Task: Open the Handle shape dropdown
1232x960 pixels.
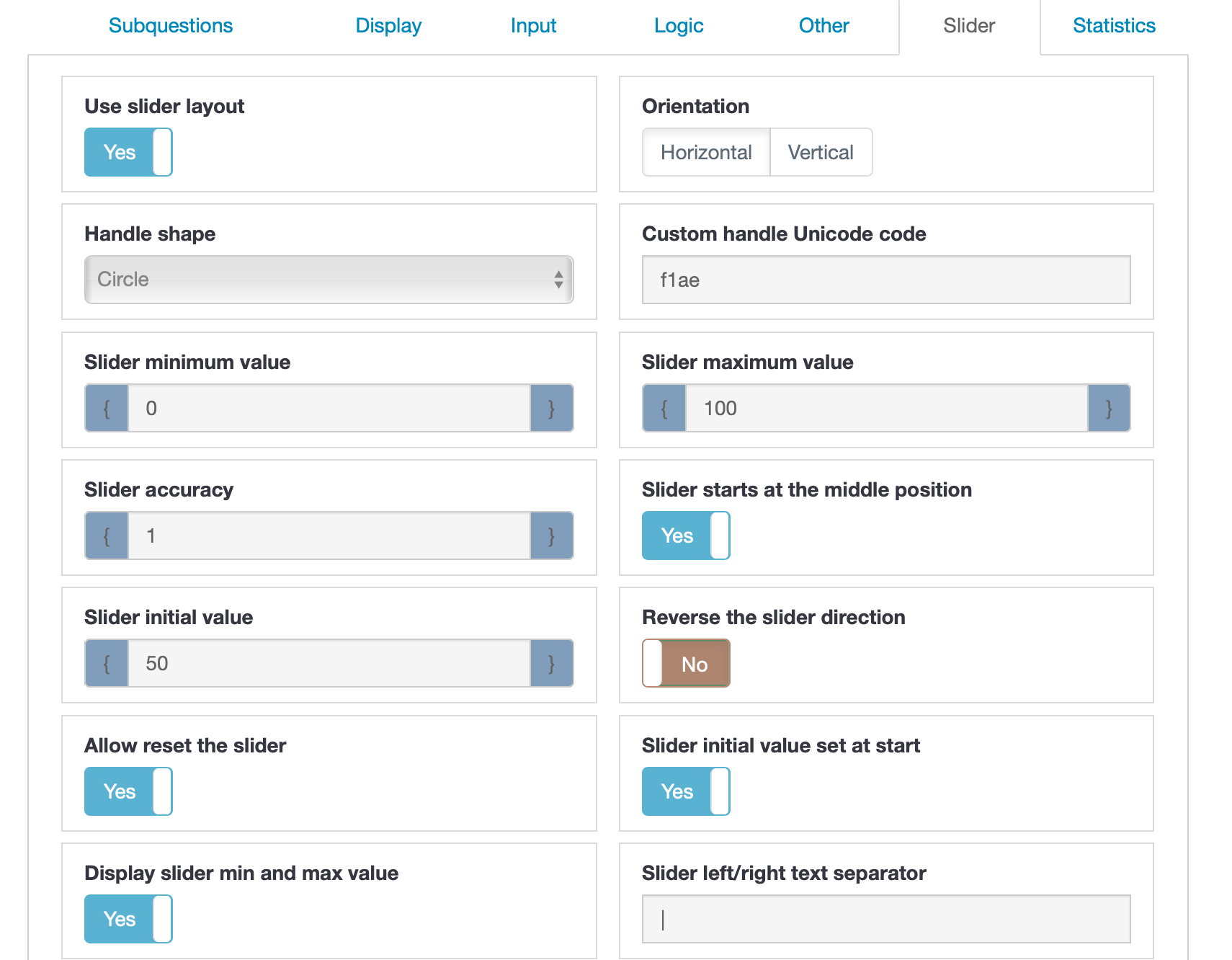Action: coord(329,280)
